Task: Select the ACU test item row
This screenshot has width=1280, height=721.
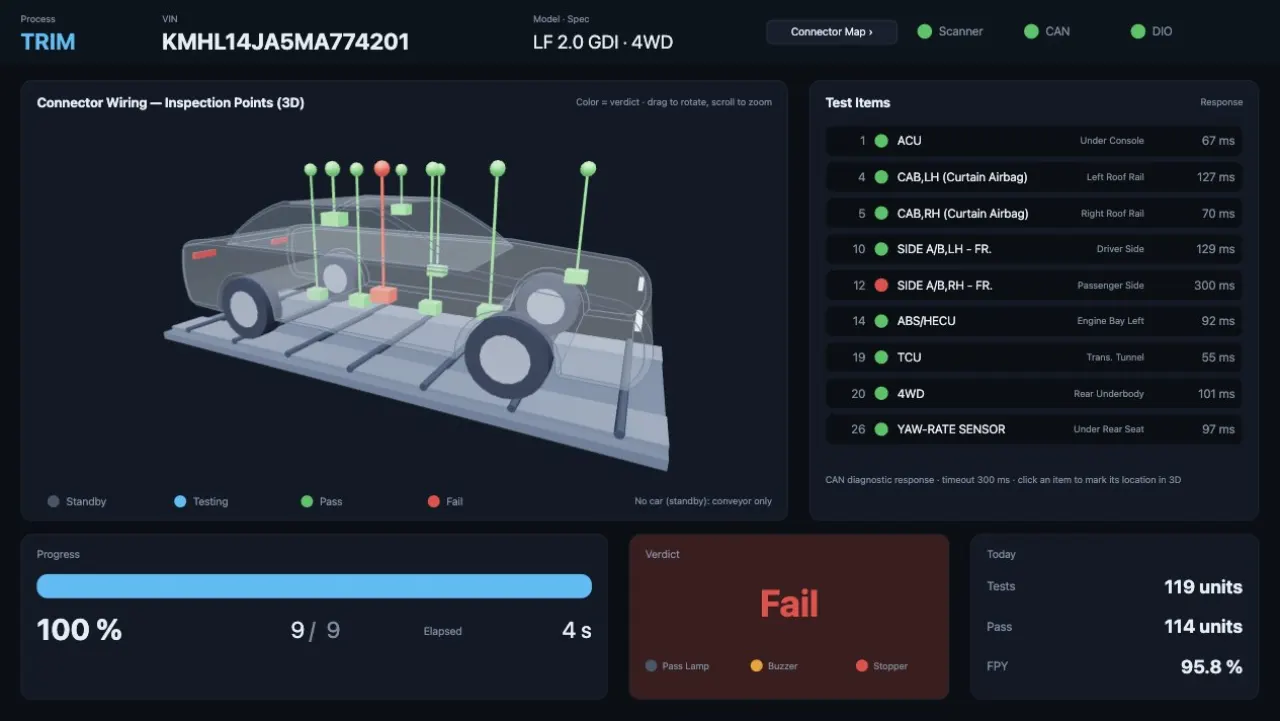Action: pyautogui.click(x=1034, y=141)
